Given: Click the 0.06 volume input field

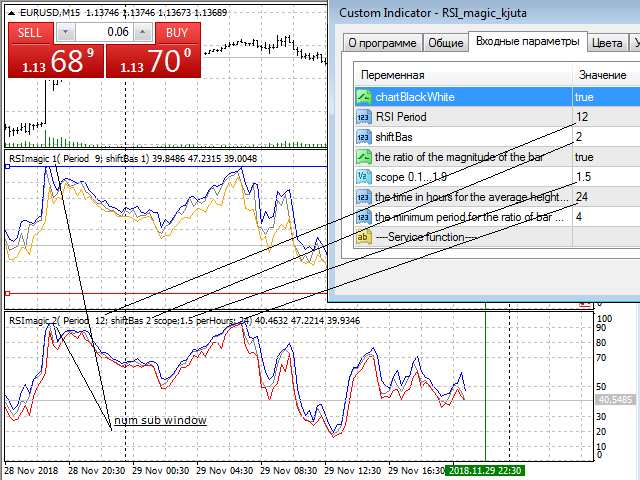Looking at the screenshot, I should click(x=105, y=33).
